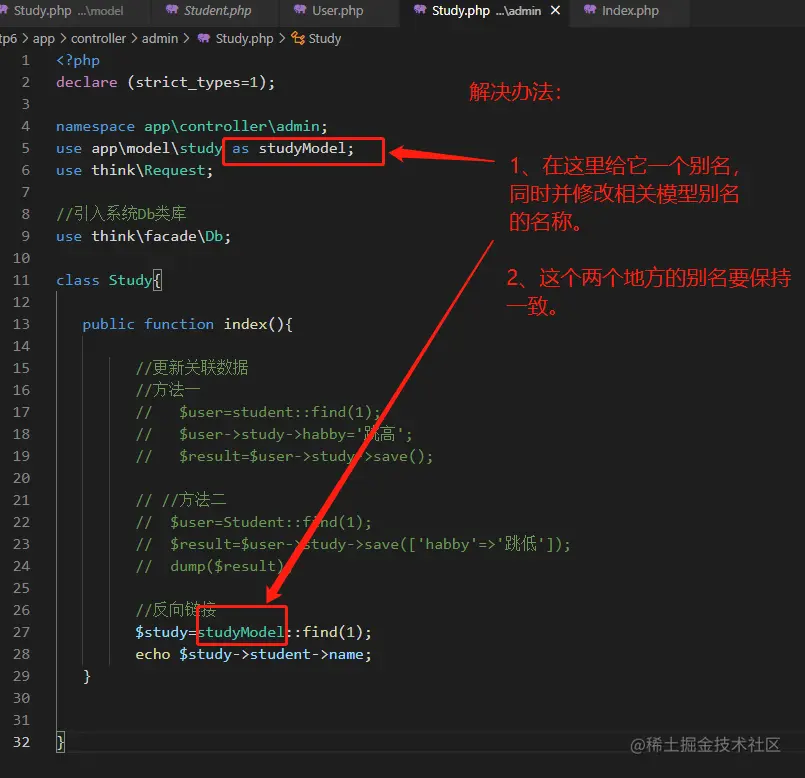The width and height of the screenshot is (805, 778).
Task: Click the 'Study' class name on line 11
Action: pos(130,281)
